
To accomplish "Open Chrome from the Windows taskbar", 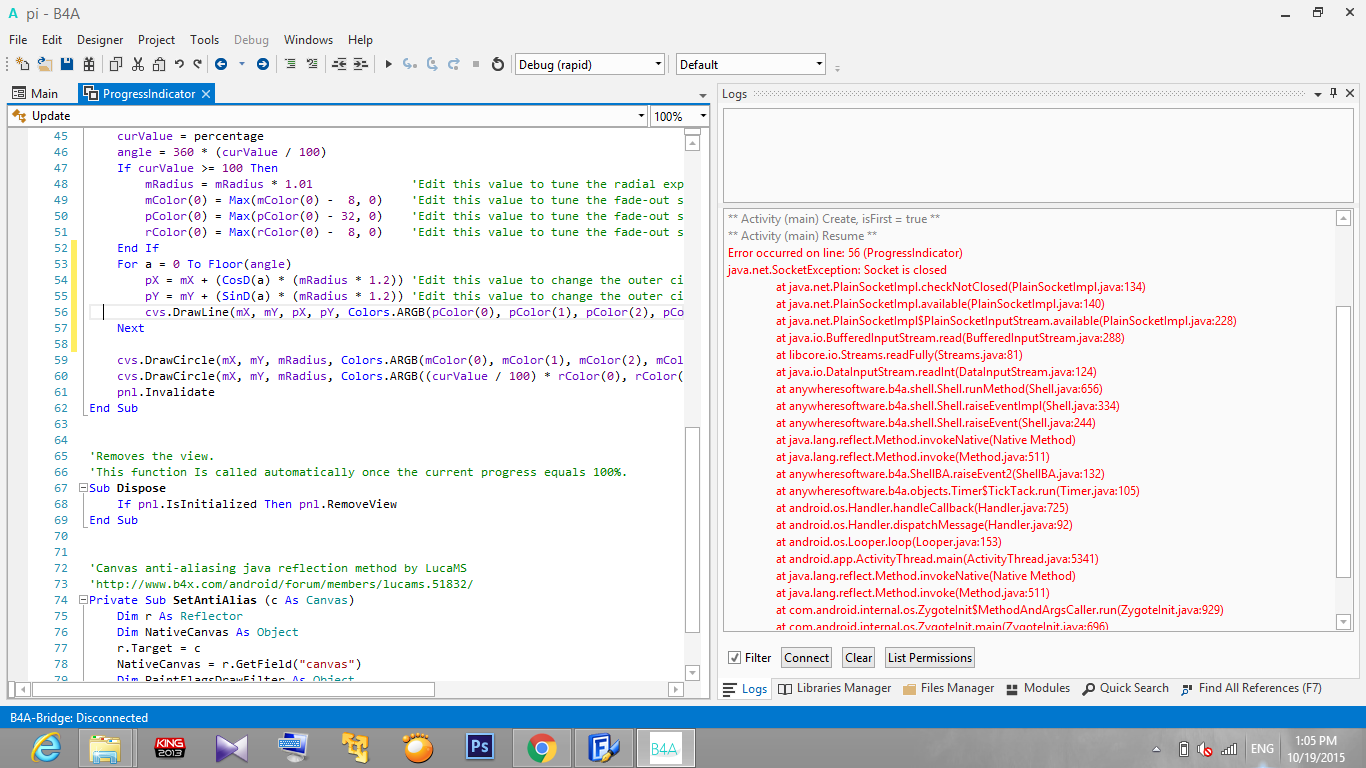I will 542,747.
